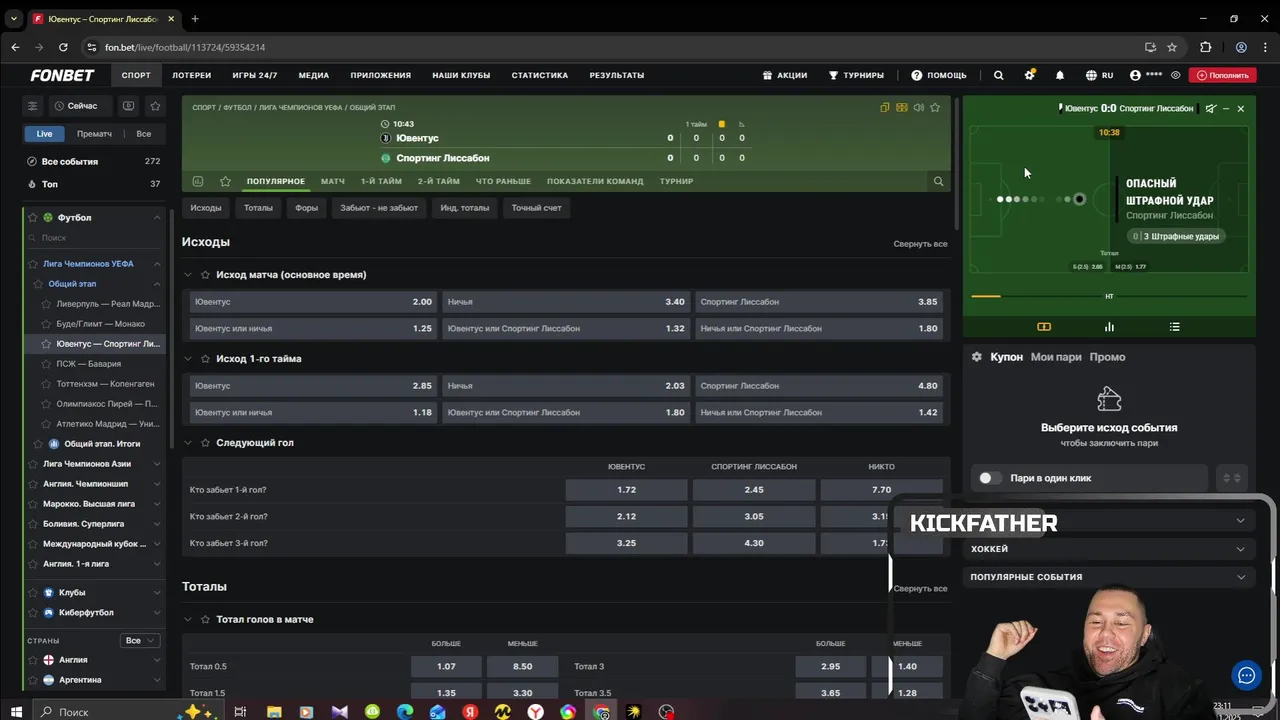1280x720 pixels.
Task: Star the Исход 1-го тайма market
Action: pyautogui.click(x=206, y=358)
